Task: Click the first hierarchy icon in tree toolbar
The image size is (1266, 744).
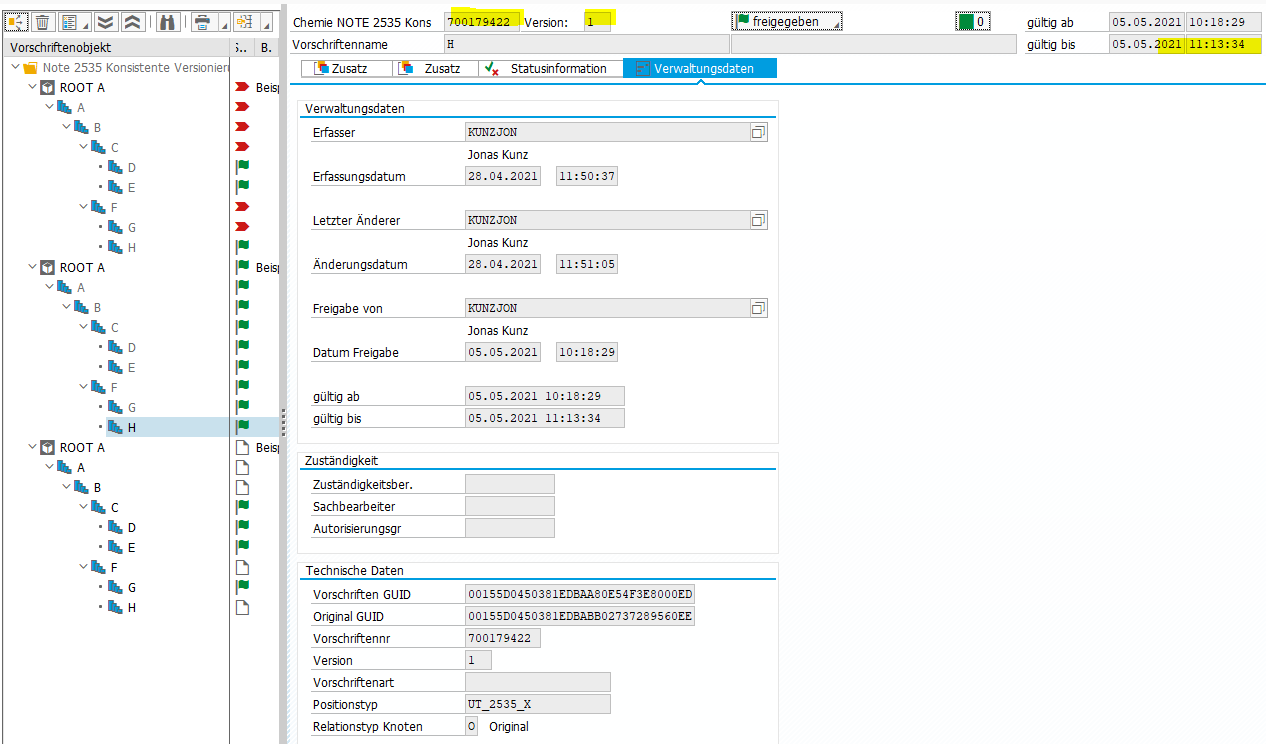Action: click(17, 22)
